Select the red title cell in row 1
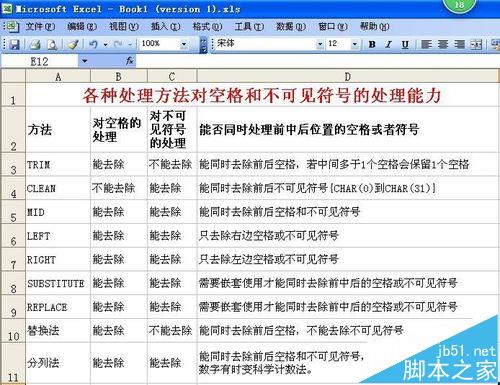This screenshot has height=385, width=500. coord(262,95)
